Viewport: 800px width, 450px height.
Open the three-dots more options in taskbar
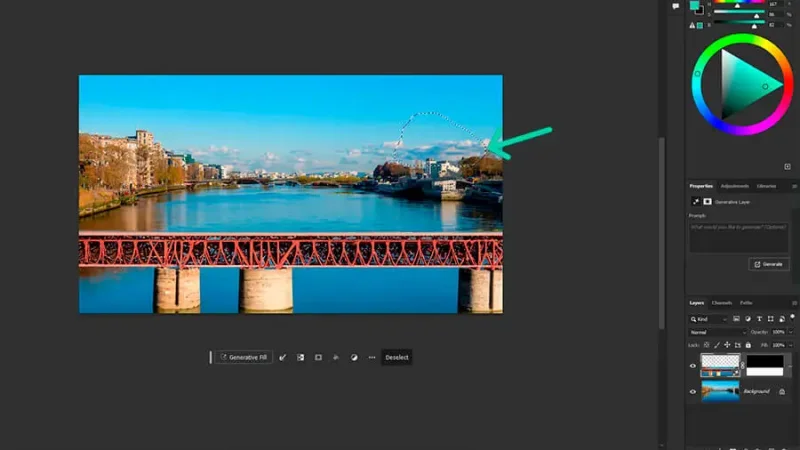point(372,357)
